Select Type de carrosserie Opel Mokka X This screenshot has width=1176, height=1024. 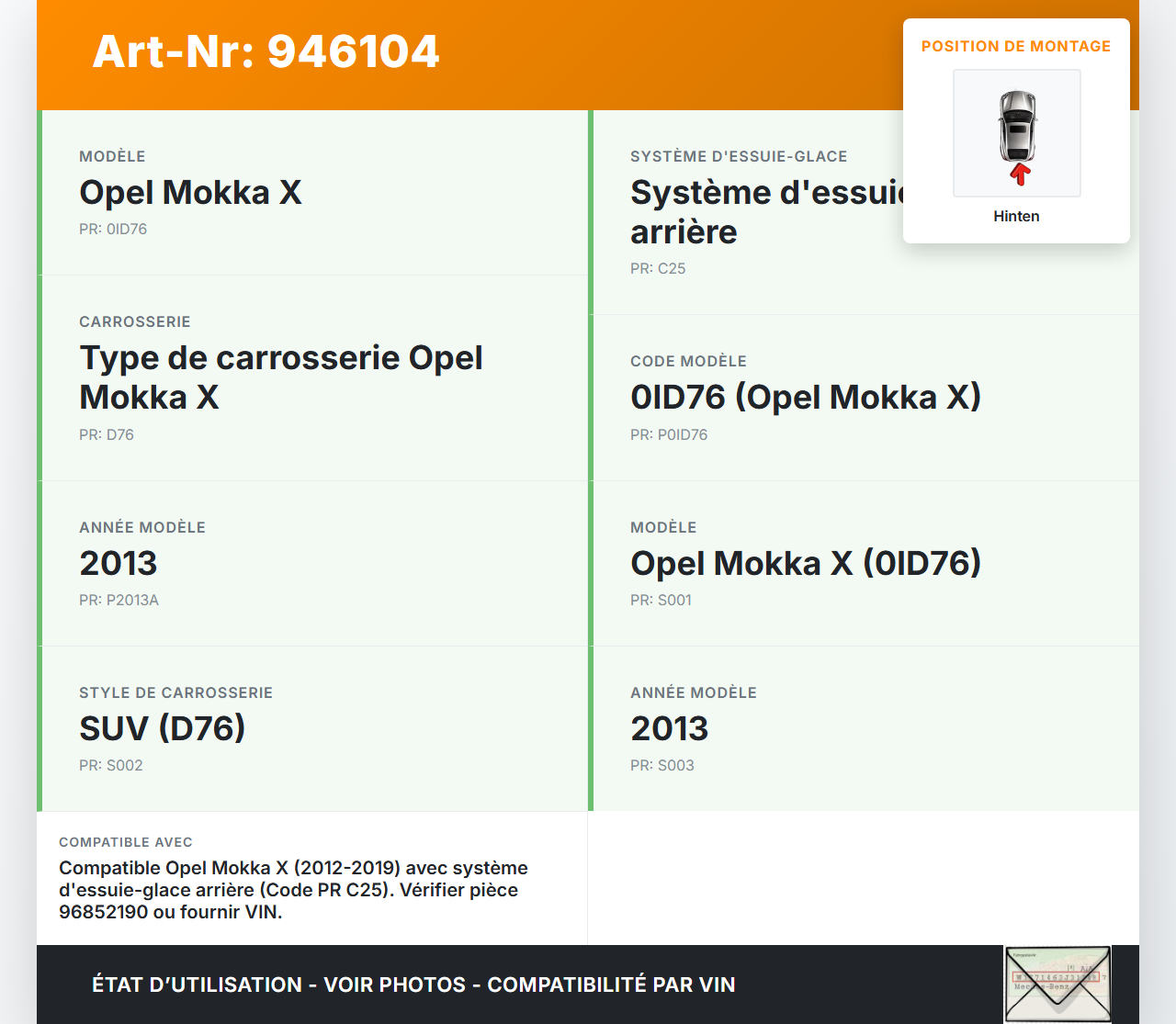281,377
